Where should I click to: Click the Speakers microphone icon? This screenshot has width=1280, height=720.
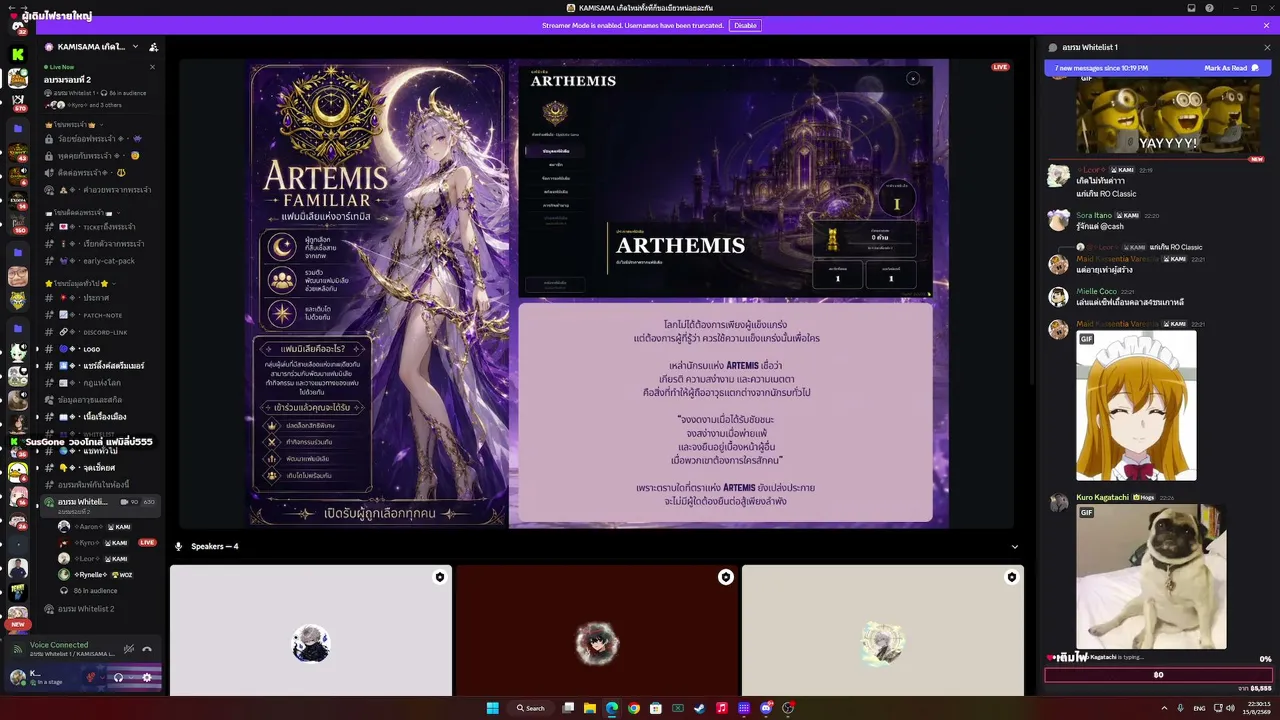coord(179,547)
